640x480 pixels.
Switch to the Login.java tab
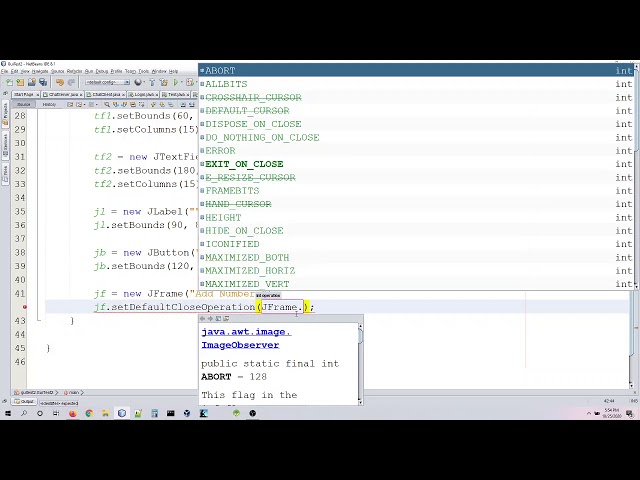(142, 95)
